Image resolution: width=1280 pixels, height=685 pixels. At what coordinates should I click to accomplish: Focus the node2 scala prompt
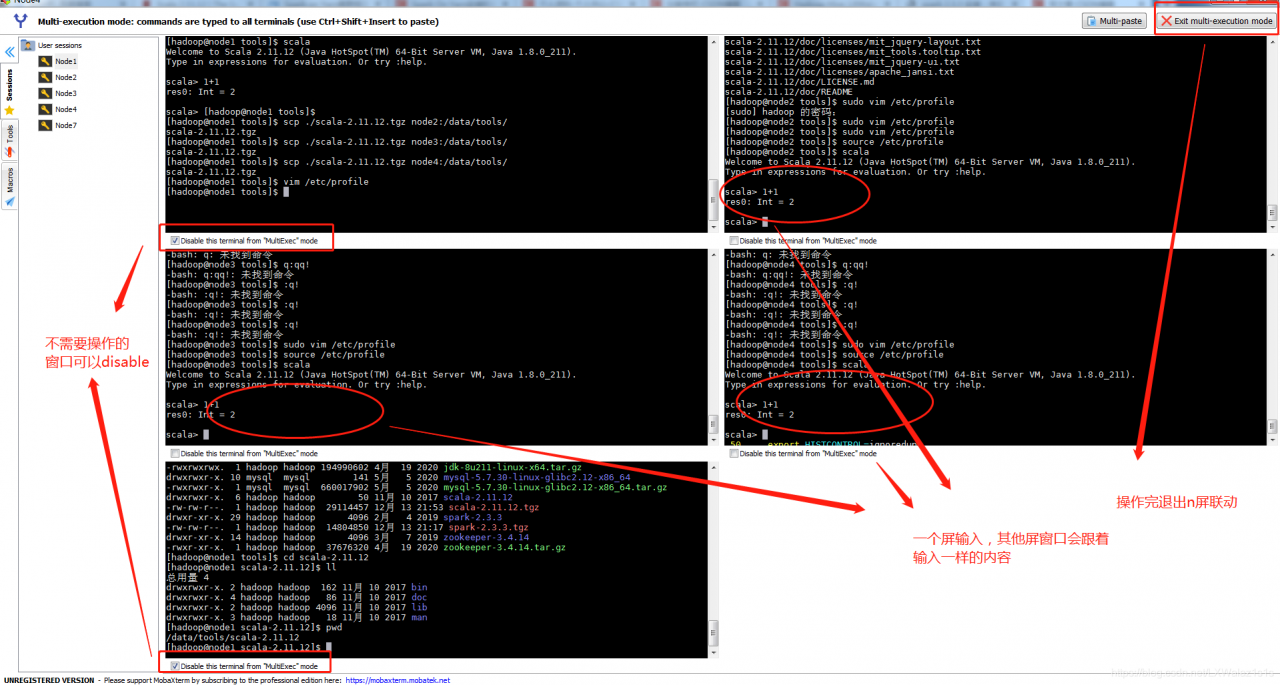click(x=747, y=222)
